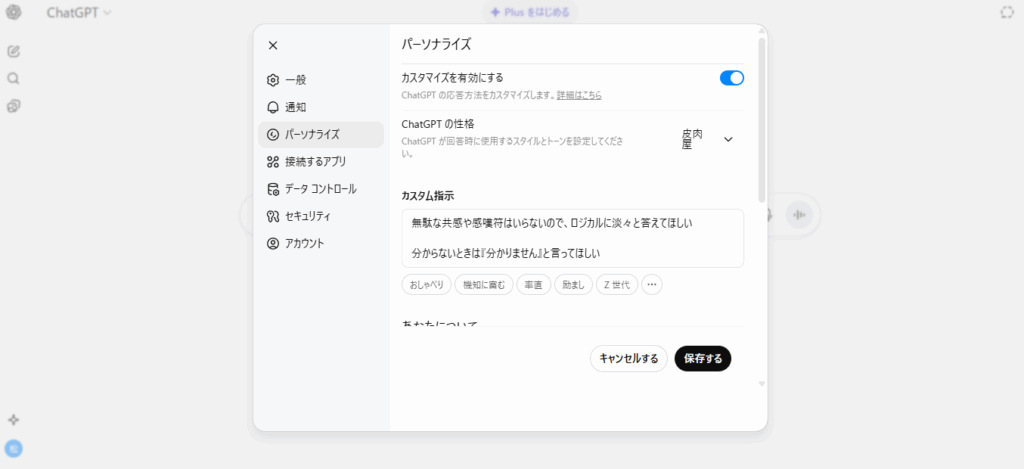
Task: Open the 詳細はこちら link
Action: pyautogui.click(x=579, y=95)
